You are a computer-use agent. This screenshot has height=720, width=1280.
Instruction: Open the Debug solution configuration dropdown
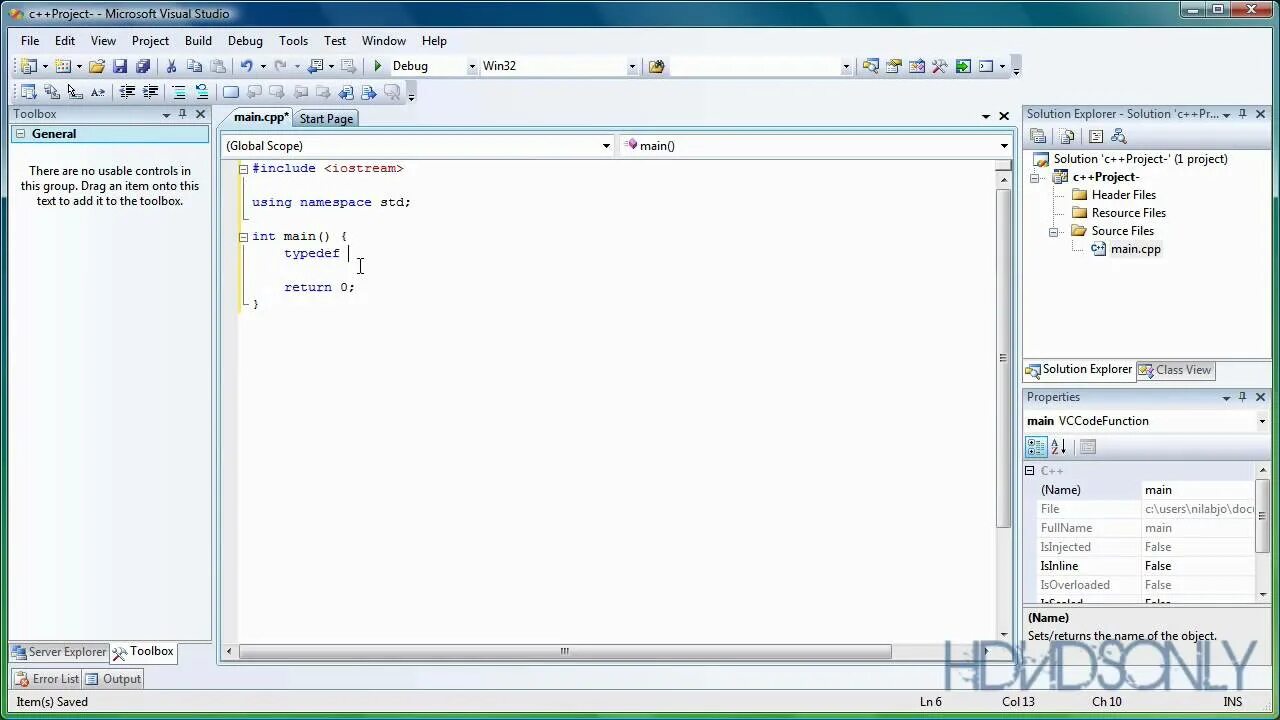click(471, 65)
